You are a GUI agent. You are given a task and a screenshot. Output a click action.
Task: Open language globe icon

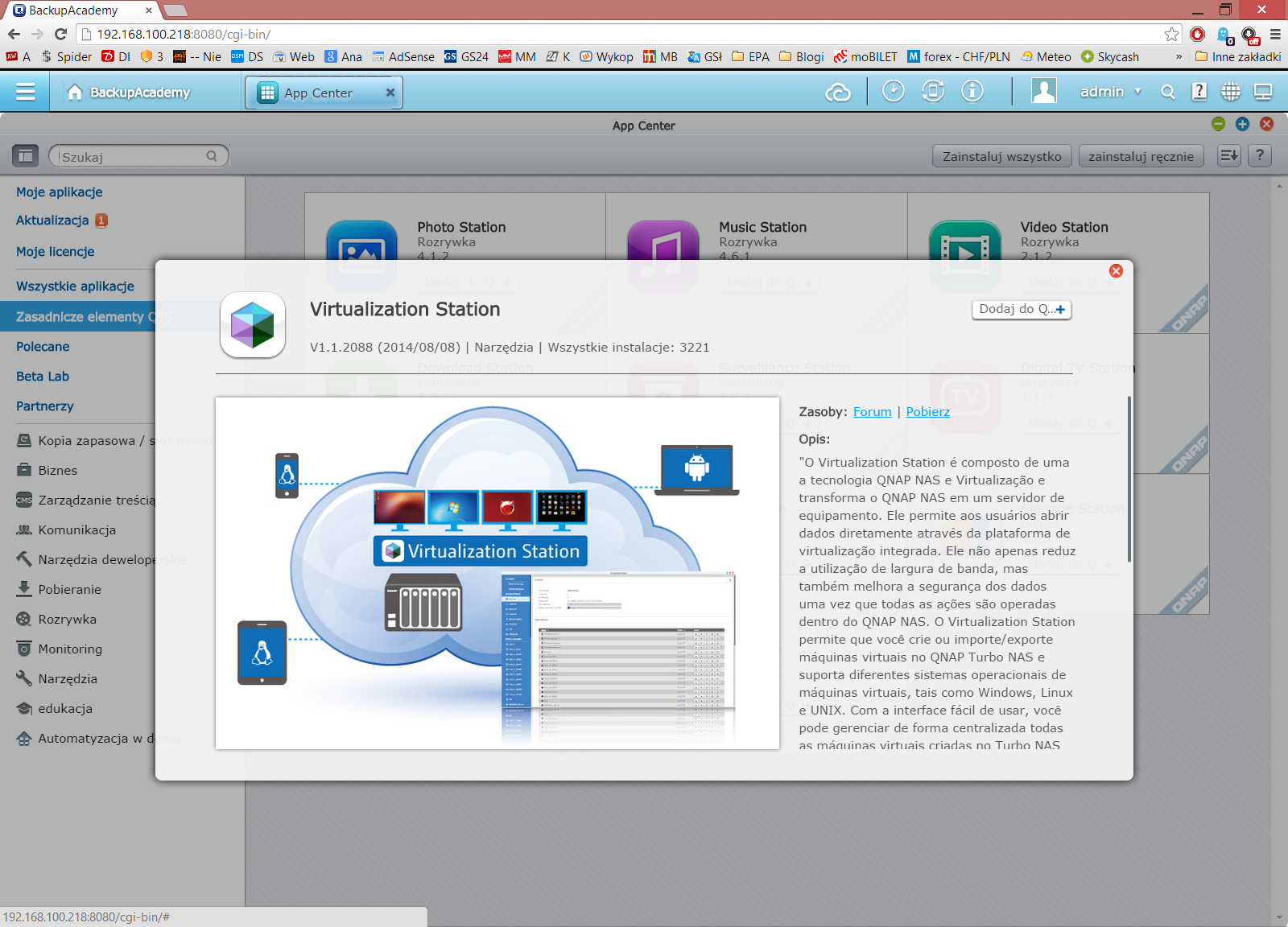point(1231,92)
